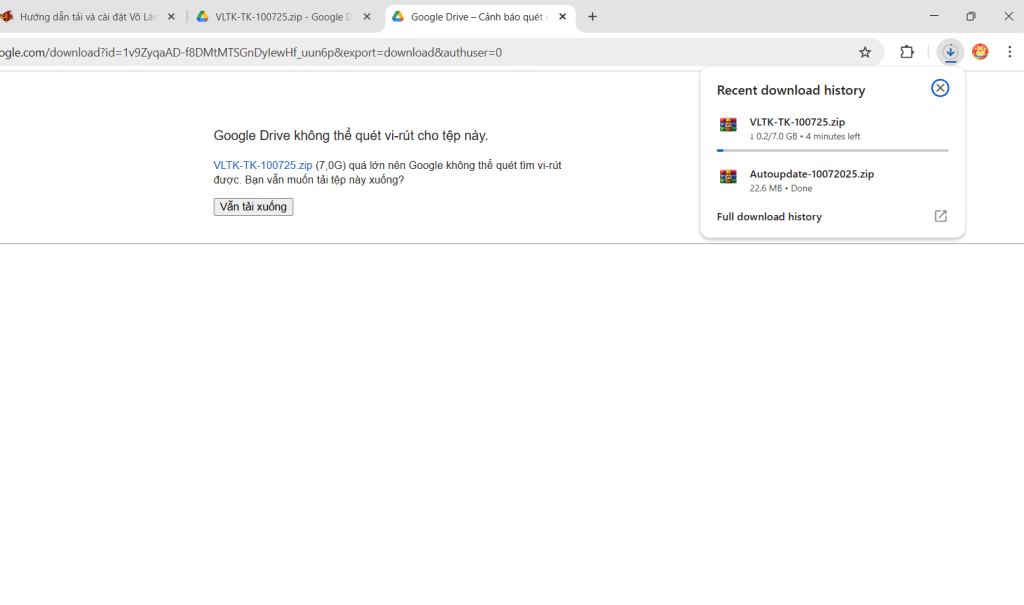
Task: Open the Chrome profile avatar
Action: click(980, 52)
